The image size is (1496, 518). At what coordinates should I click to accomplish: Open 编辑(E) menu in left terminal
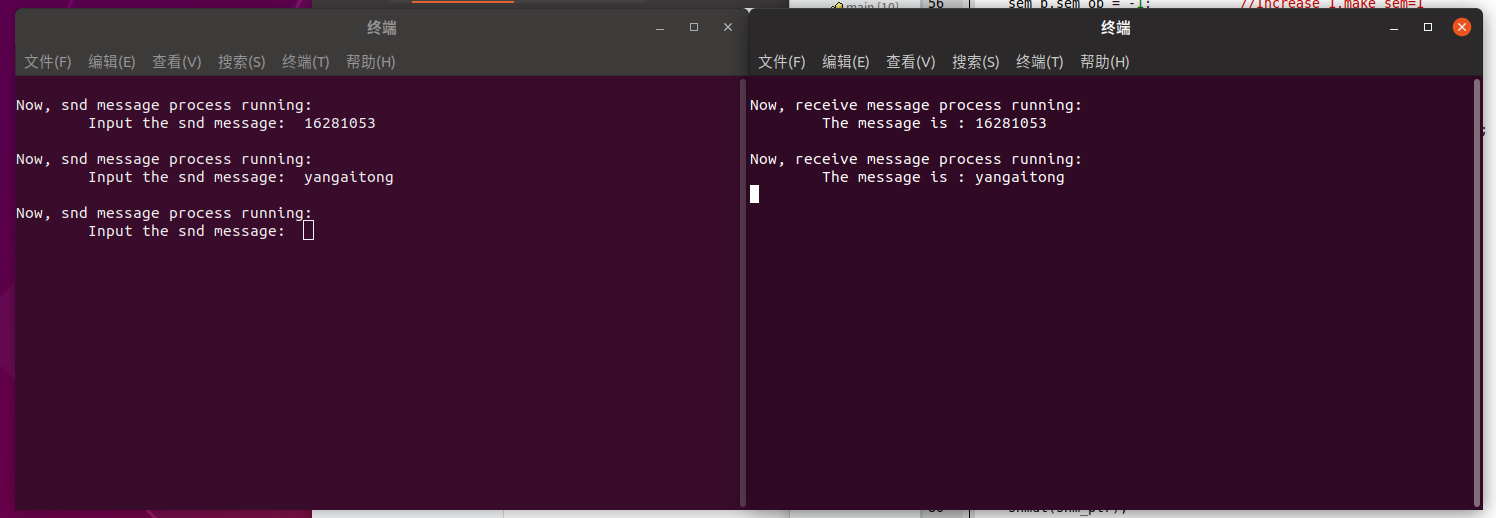(x=112, y=62)
